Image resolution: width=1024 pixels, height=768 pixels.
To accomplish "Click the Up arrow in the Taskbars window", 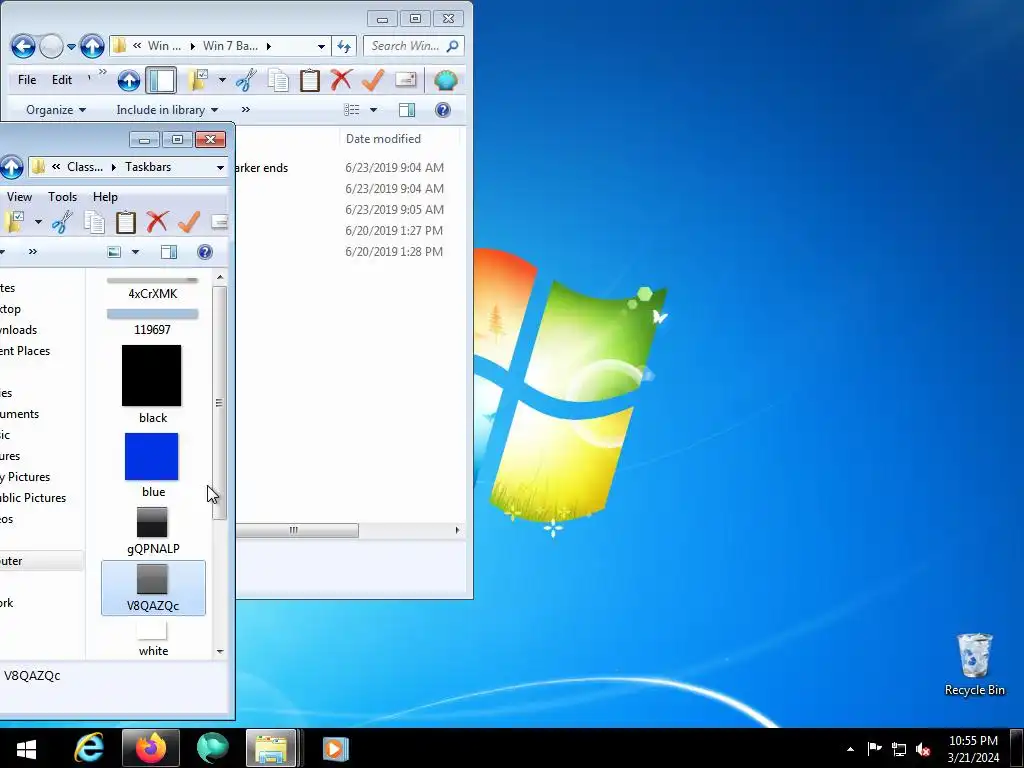I will pos(11,167).
